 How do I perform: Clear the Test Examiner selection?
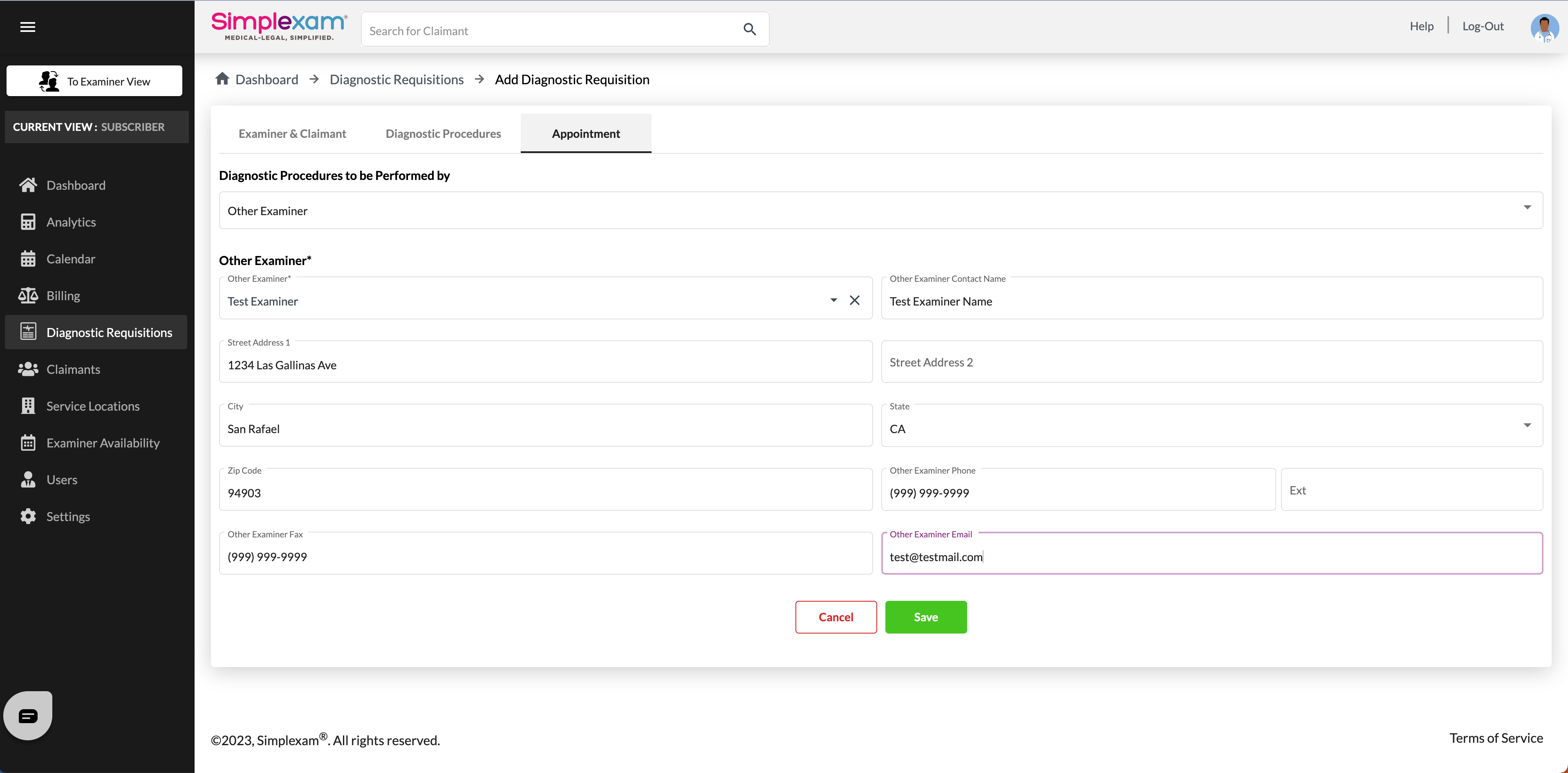point(855,300)
